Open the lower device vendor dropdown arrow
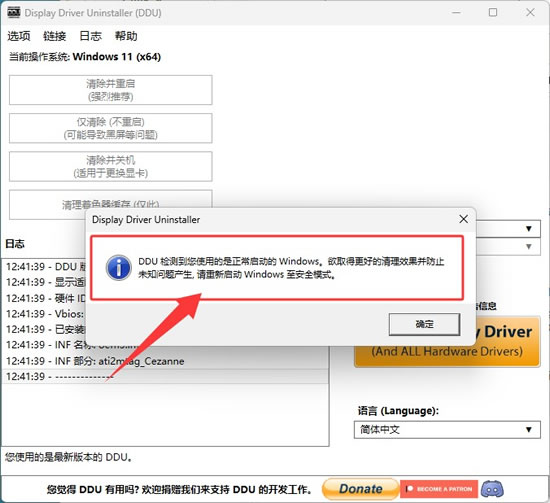 tap(529, 246)
